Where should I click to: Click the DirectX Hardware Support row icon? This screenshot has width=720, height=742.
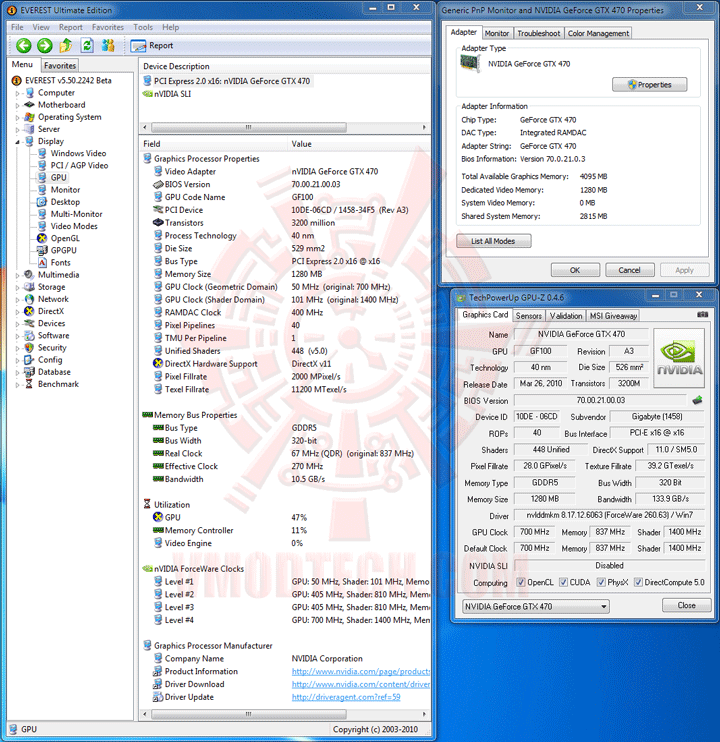[x=158, y=363]
